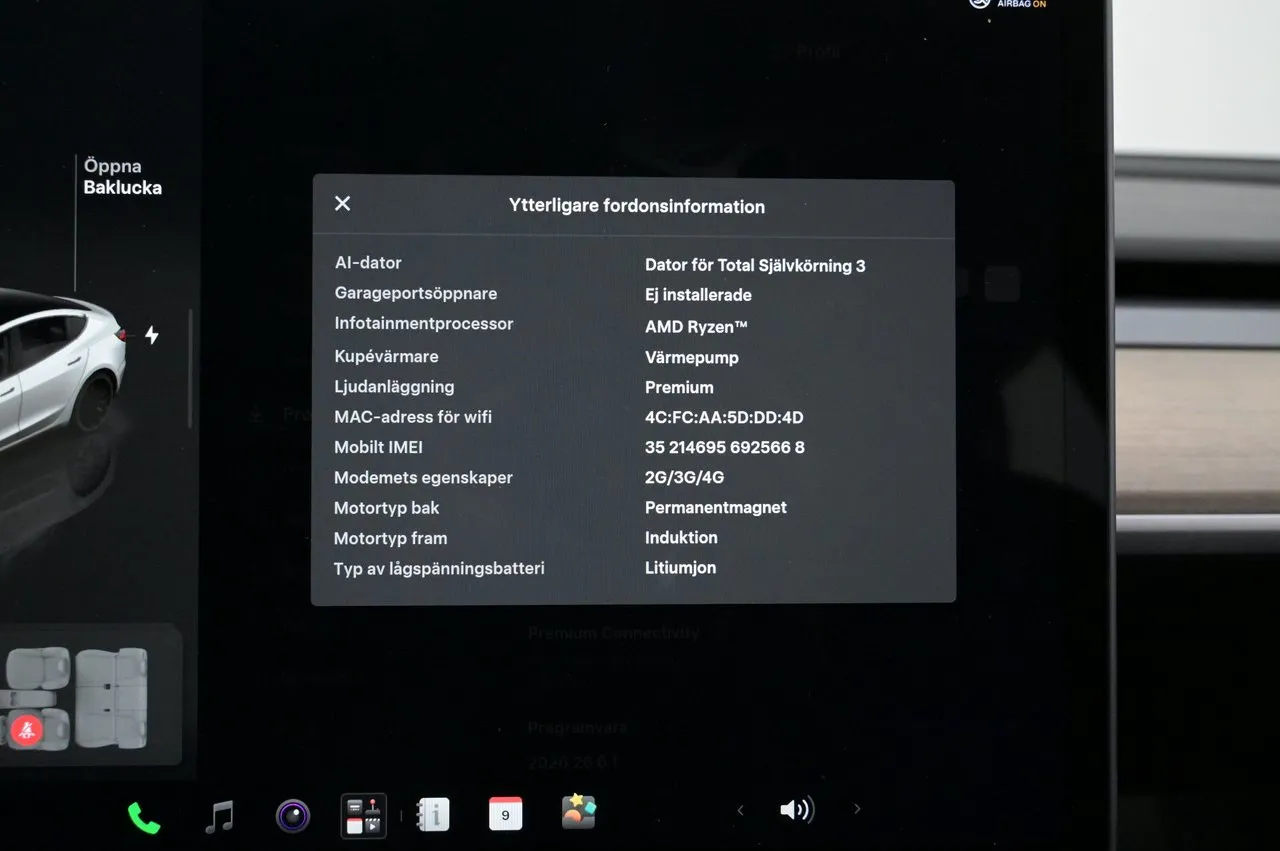Screen dimensions: 1280x851
Task: Tap the AIRBAG ON status indicator
Action: [1007, 4]
